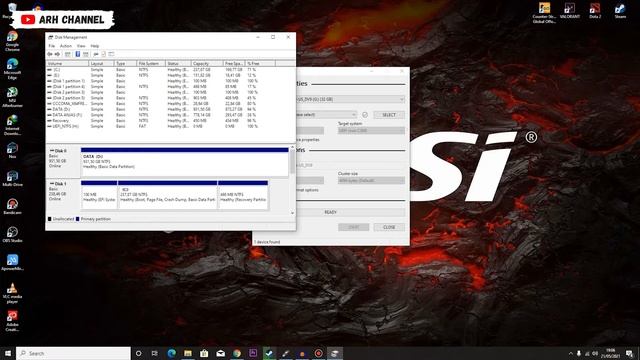Open the View menu in Disk Management
640x360 pixels.
[x=81, y=46]
